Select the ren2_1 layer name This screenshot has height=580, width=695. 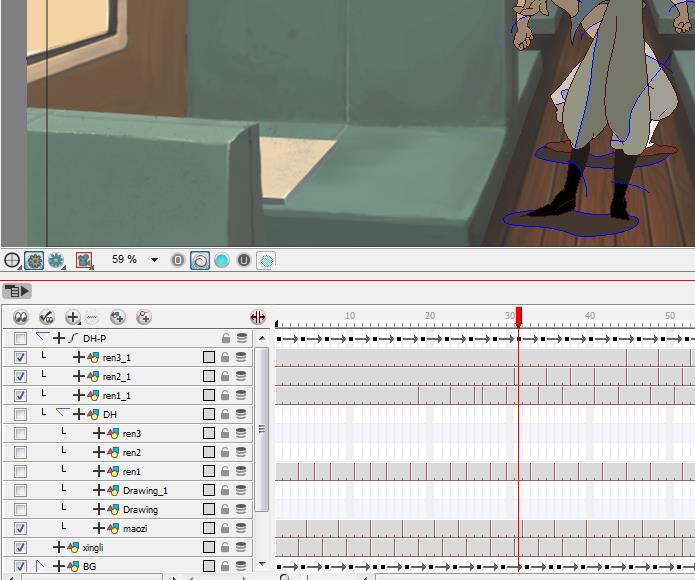click(117, 377)
